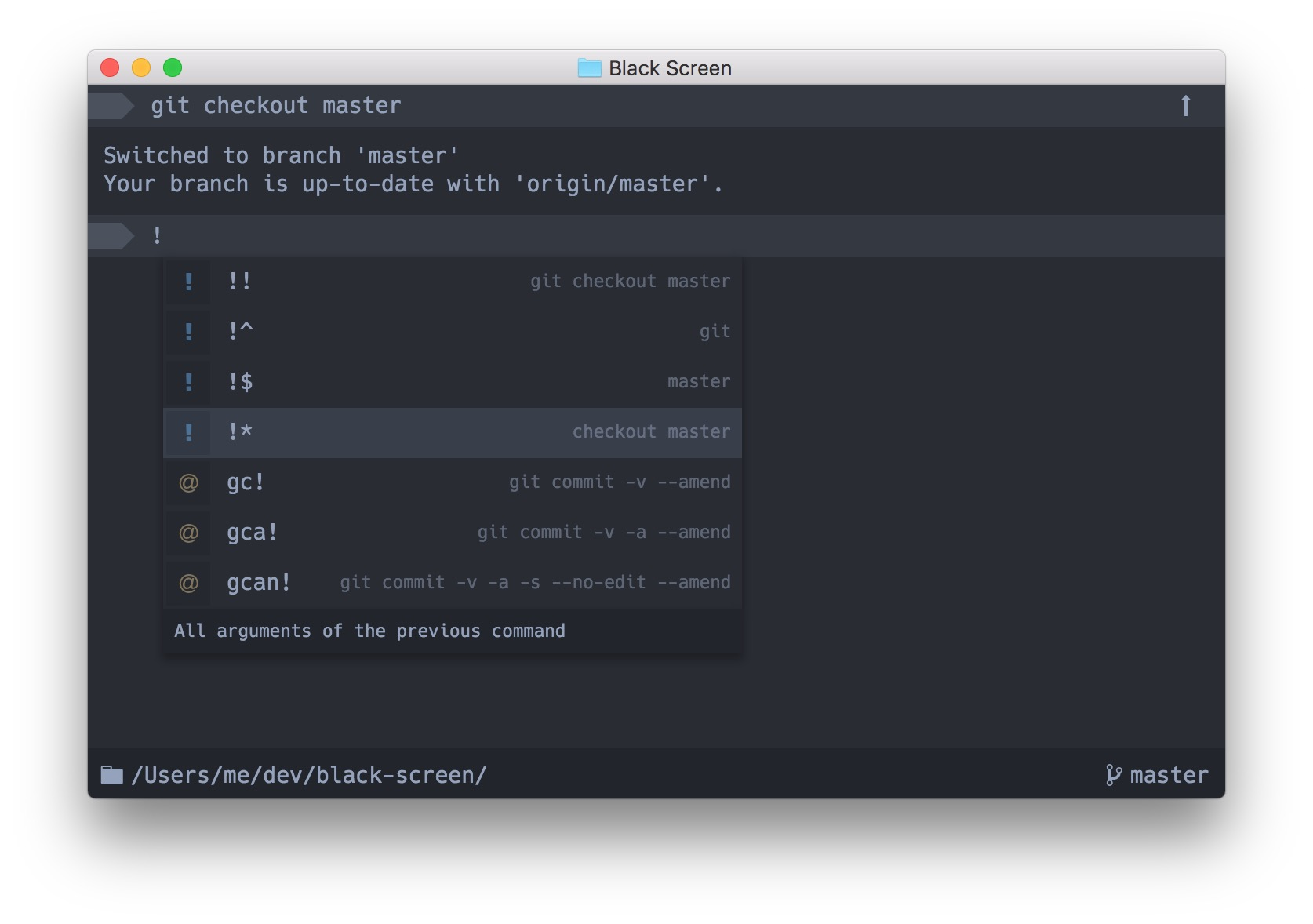Close the Black Screen window
1313x924 pixels.
point(110,68)
